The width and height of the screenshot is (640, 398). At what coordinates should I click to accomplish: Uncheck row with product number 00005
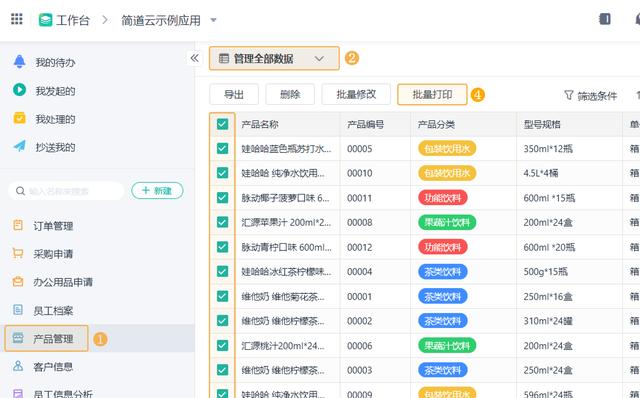click(222, 149)
